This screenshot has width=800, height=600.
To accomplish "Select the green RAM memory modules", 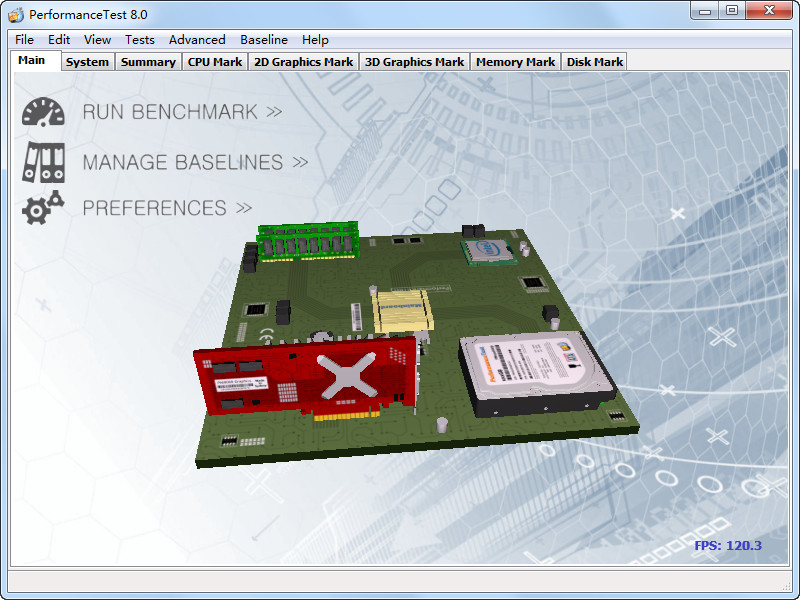I will pos(307,241).
